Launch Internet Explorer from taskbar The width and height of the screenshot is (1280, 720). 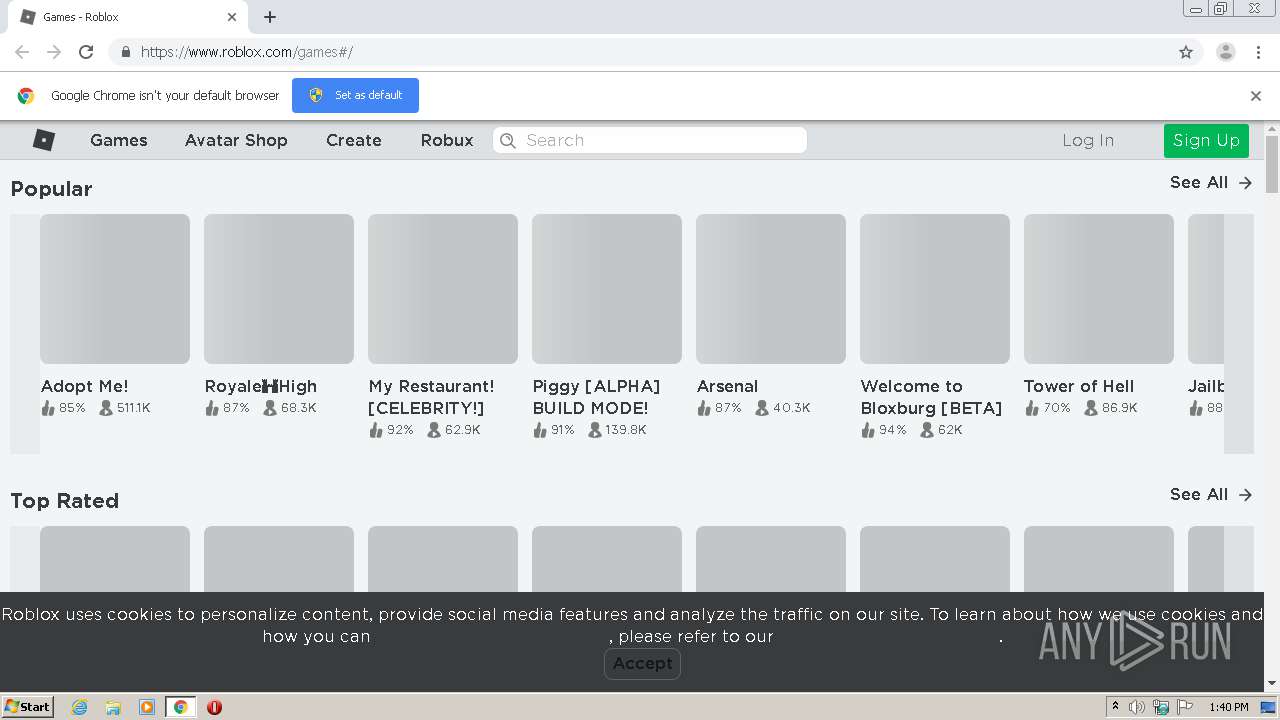pyautogui.click(x=79, y=707)
